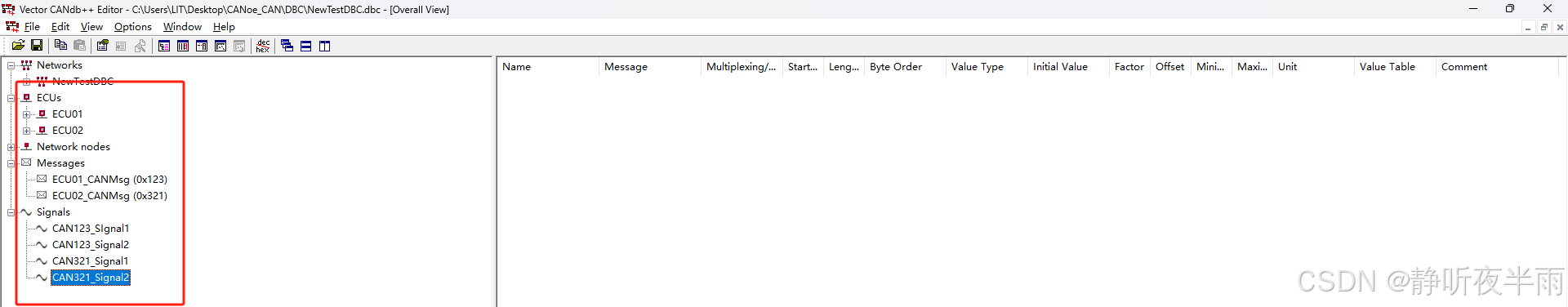Screen dimensions: 1568x307
Task: Restore the Overall View child window
Action: (1543, 27)
